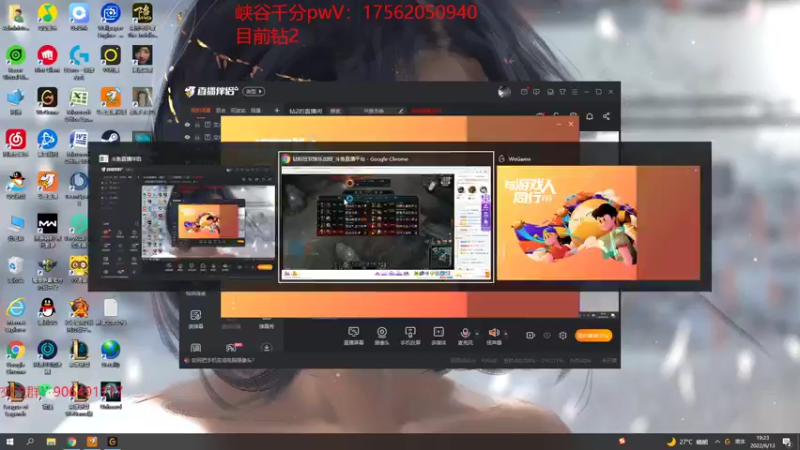
Task: Open File Explorer from the taskbar
Action: tap(51, 441)
